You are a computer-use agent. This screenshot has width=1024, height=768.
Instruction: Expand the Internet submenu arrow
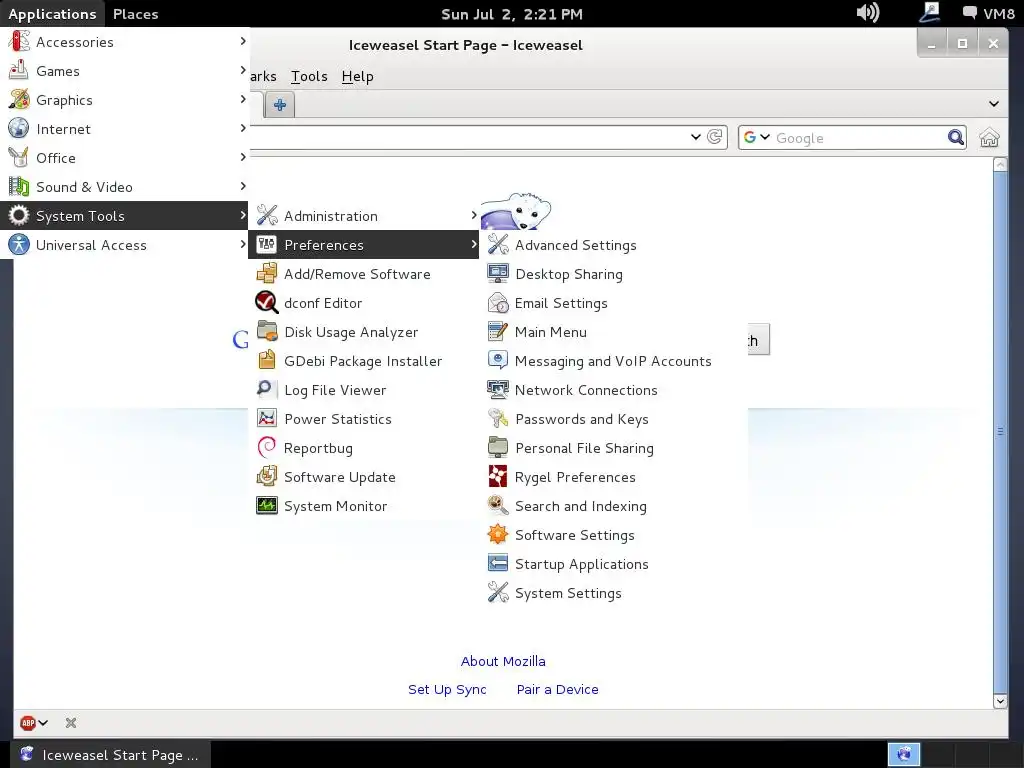coord(242,128)
